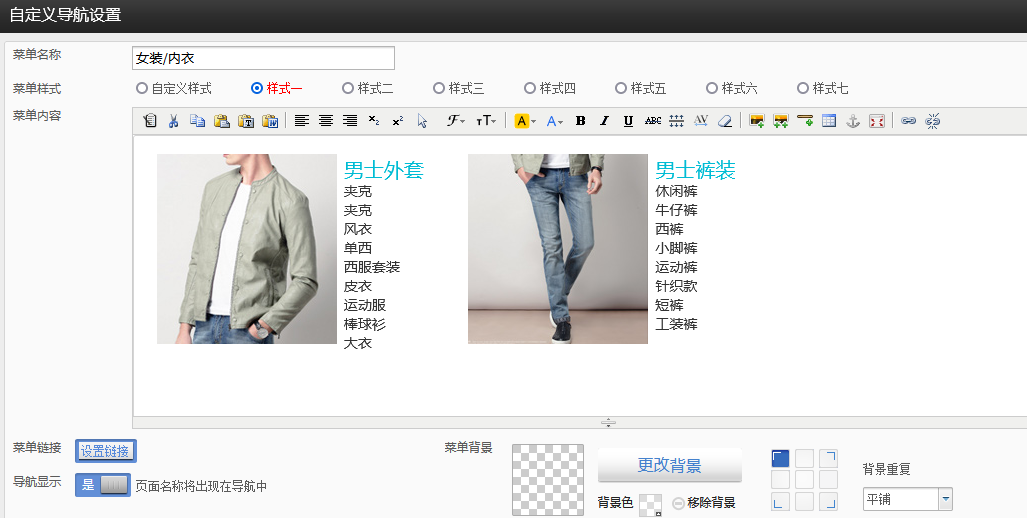Click the insert link chain icon
This screenshot has height=518, width=1027.
pos(908,121)
